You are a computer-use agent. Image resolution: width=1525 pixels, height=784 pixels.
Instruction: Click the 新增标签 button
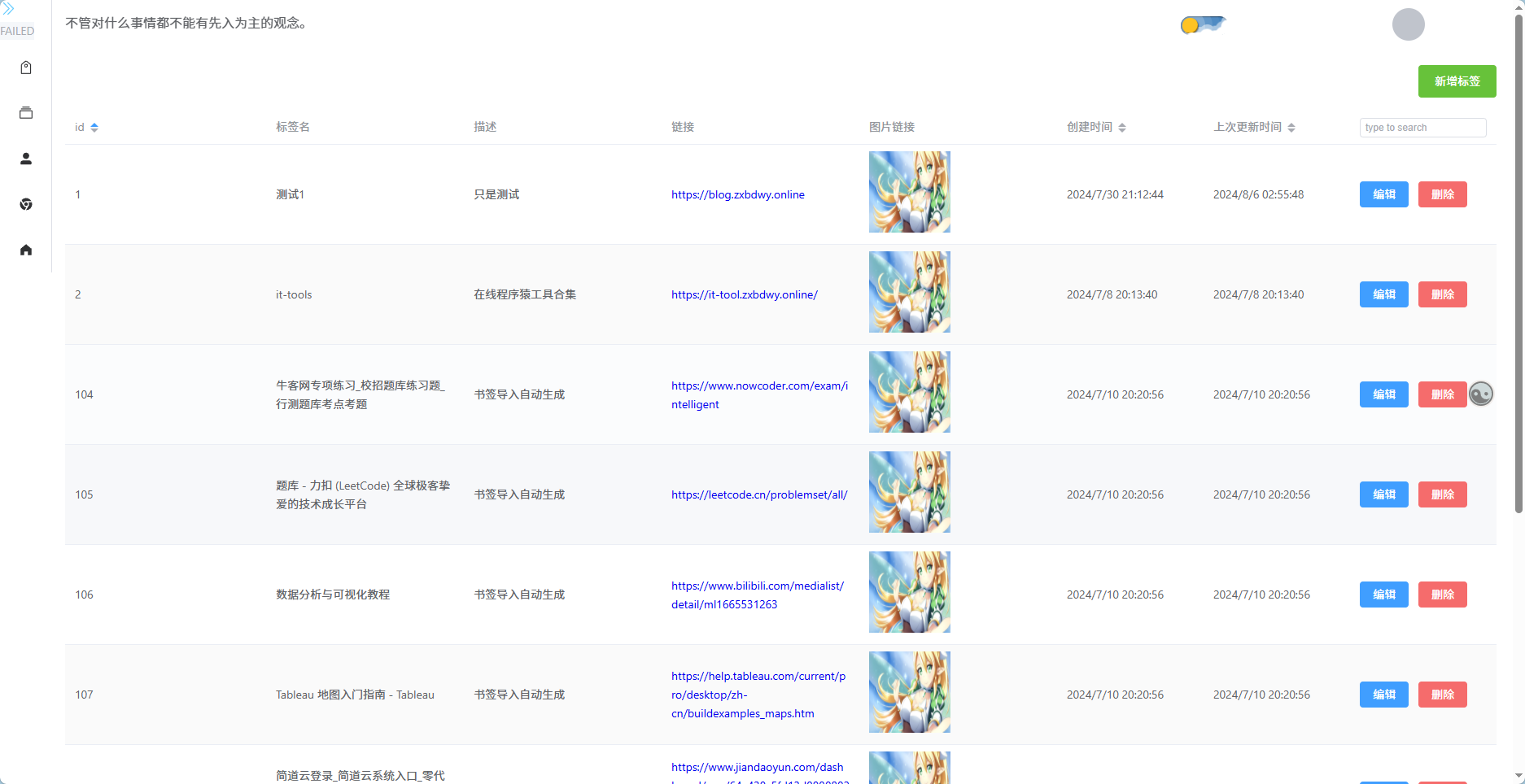tap(1457, 81)
